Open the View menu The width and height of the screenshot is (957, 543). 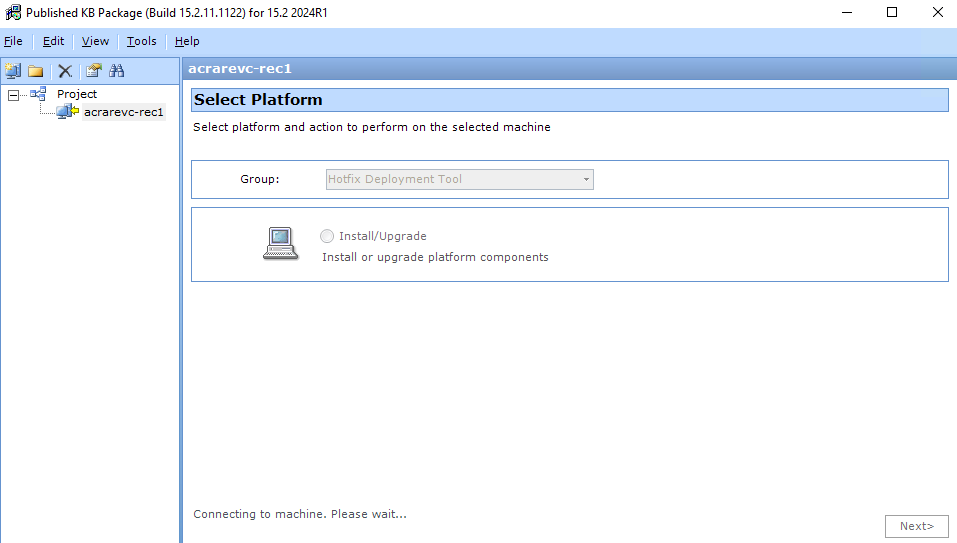click(95, 41)
